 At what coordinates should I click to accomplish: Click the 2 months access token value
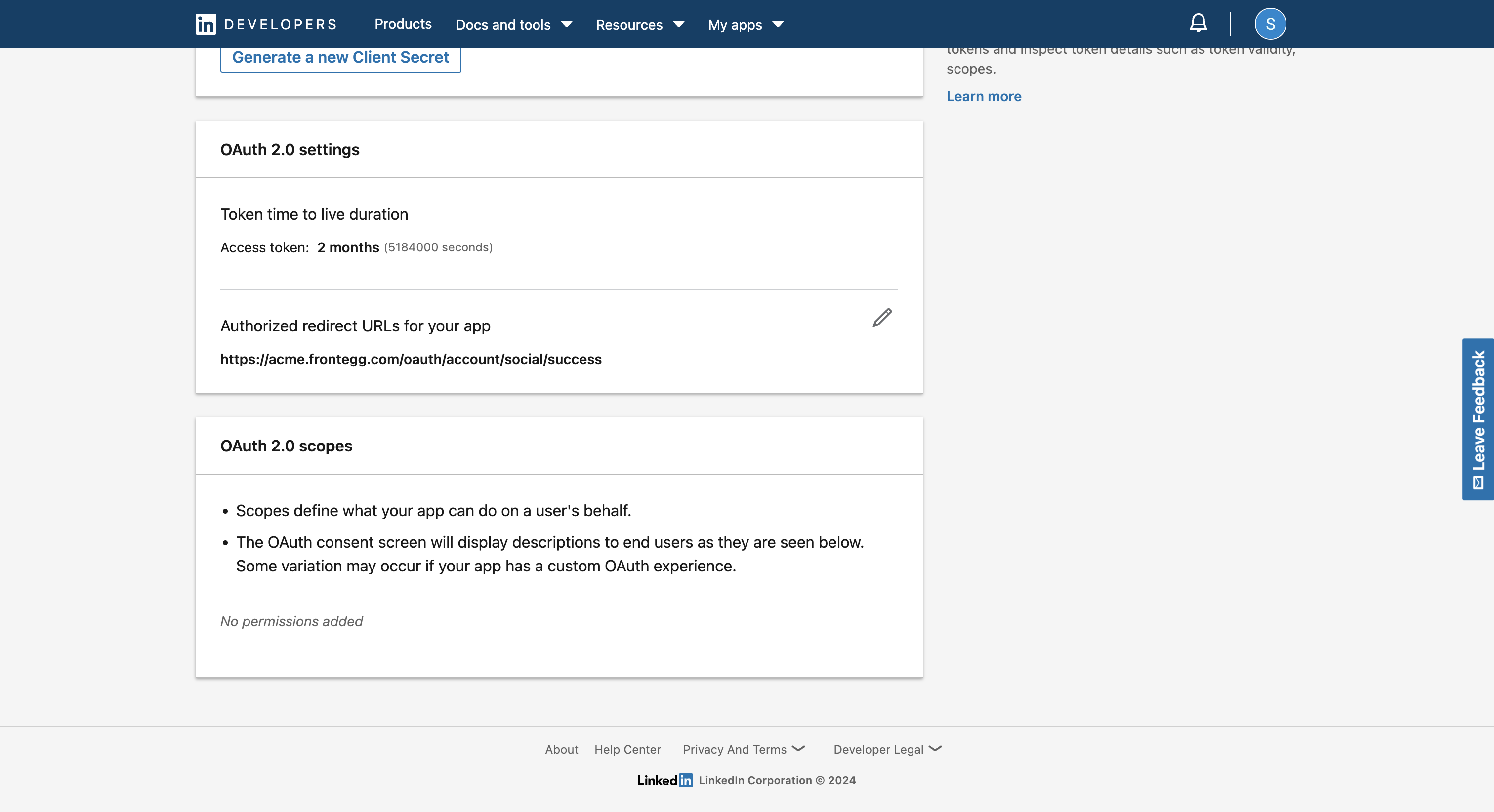point(348,247)
